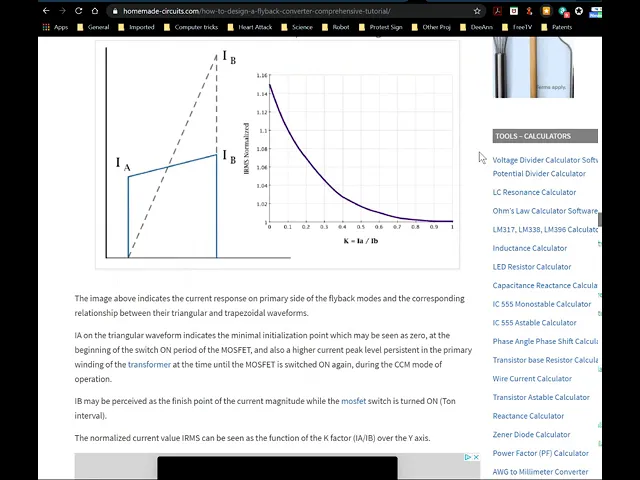Click the flyback current waveform diagram image
This screenshot has height=480, width=640.
[278, 154]
